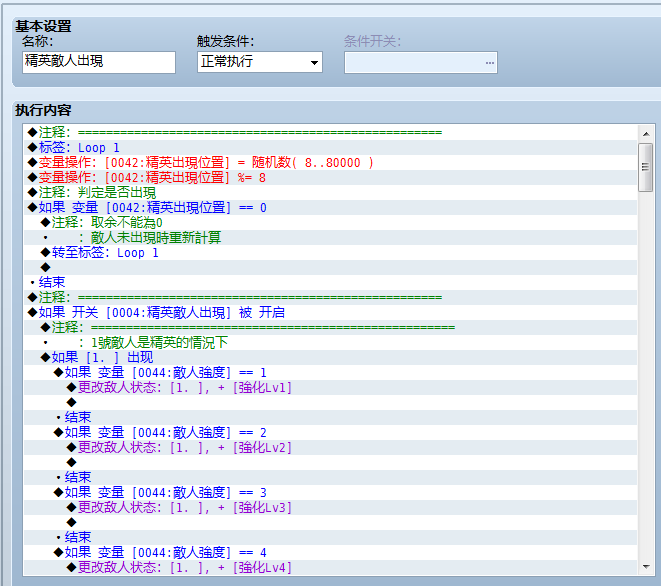
Task: Click the scroll up arrow of command list
Action: point(646,134)
